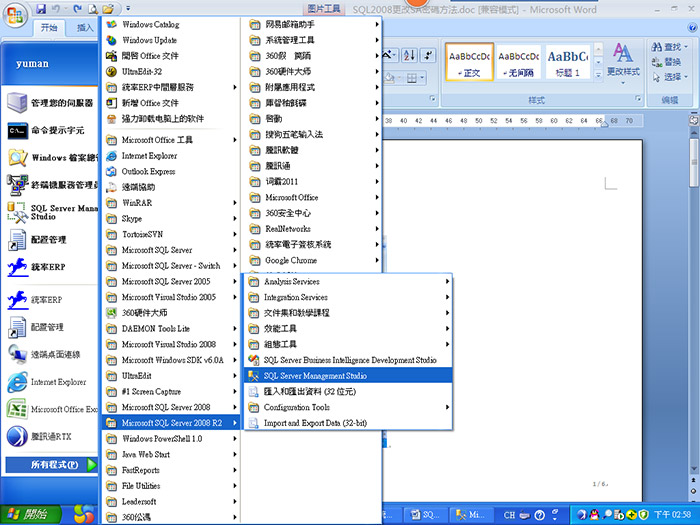Expand Microsoft SQL Server 2005 submenu
Image resolution: width=700 pixels, height=525 pixels.
click(171, 282)
